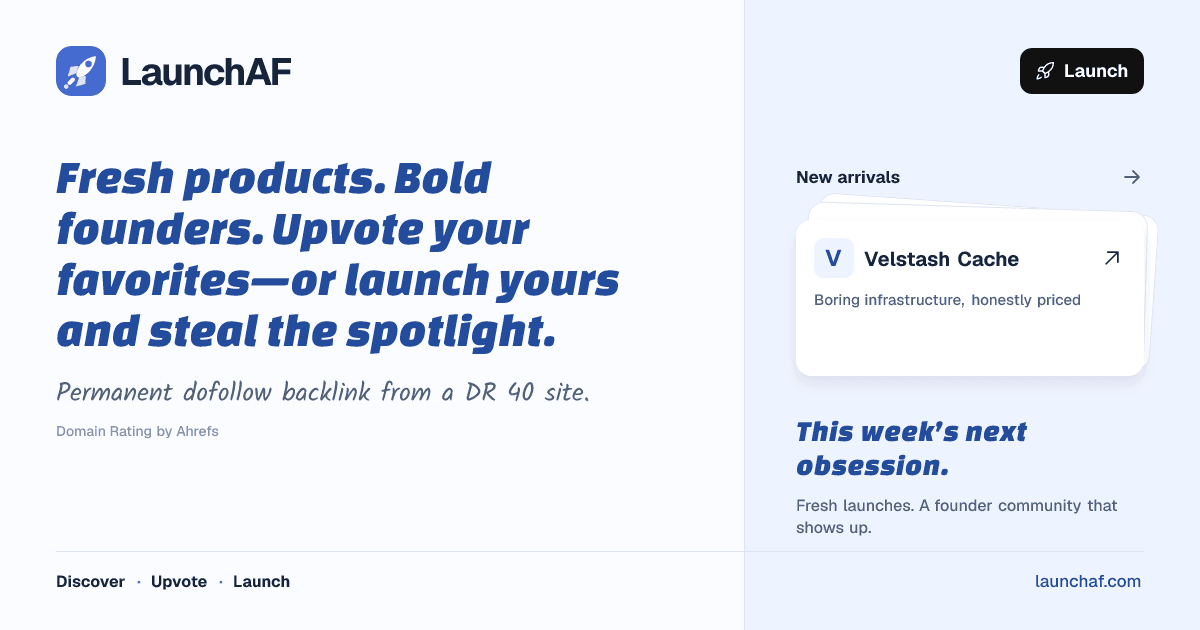Click This week's next obsession heading
This screenshot has height=630, width=1200.
point(911,449)
